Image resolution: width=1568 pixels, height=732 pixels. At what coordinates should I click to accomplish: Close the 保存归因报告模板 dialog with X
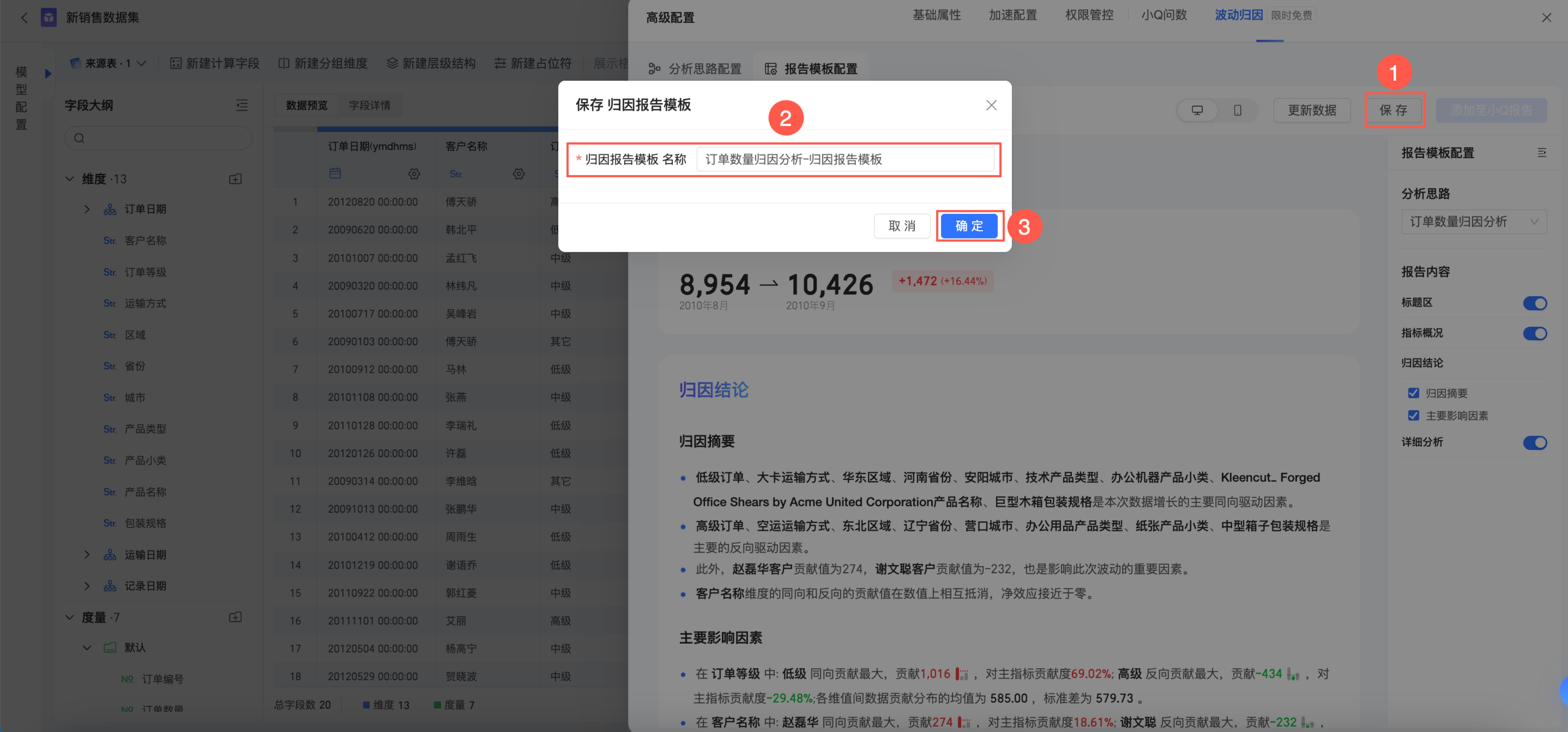(991, 105)
